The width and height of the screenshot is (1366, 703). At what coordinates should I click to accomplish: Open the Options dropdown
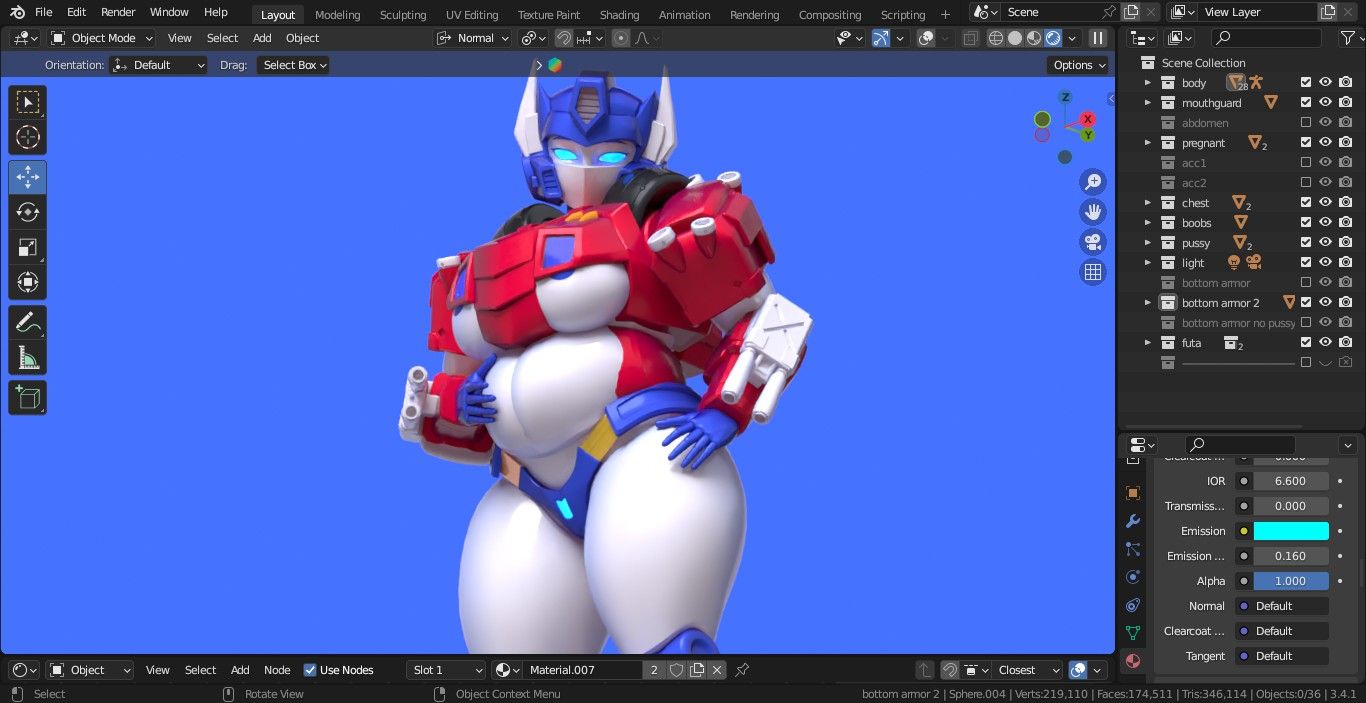pyautogui.click(x=1079, y=65)
